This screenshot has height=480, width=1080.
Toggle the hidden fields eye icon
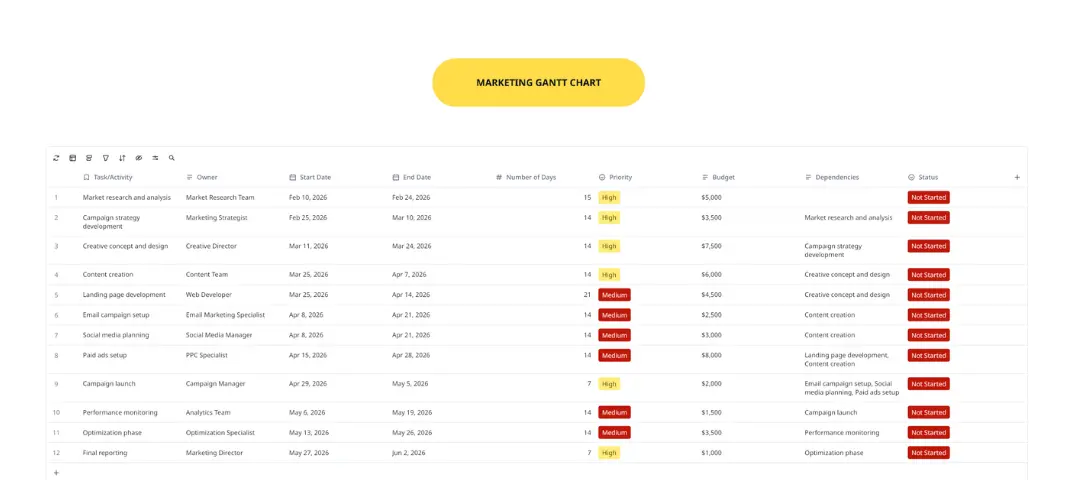tap(139, 158)
